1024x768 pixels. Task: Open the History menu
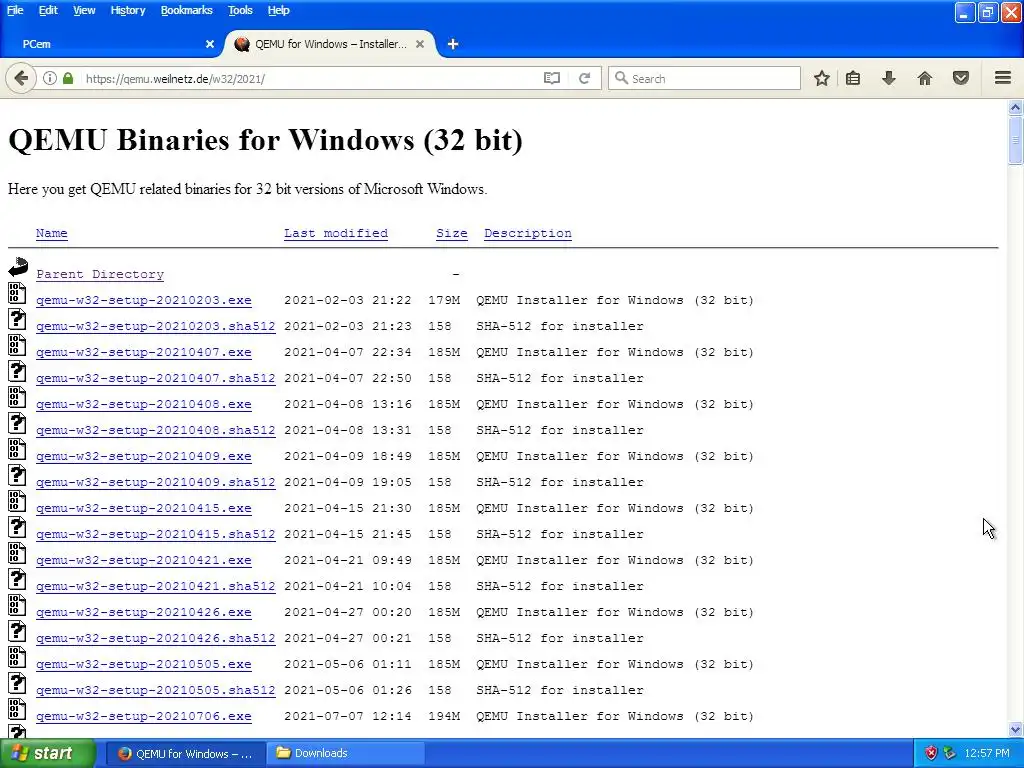(127, 10)
